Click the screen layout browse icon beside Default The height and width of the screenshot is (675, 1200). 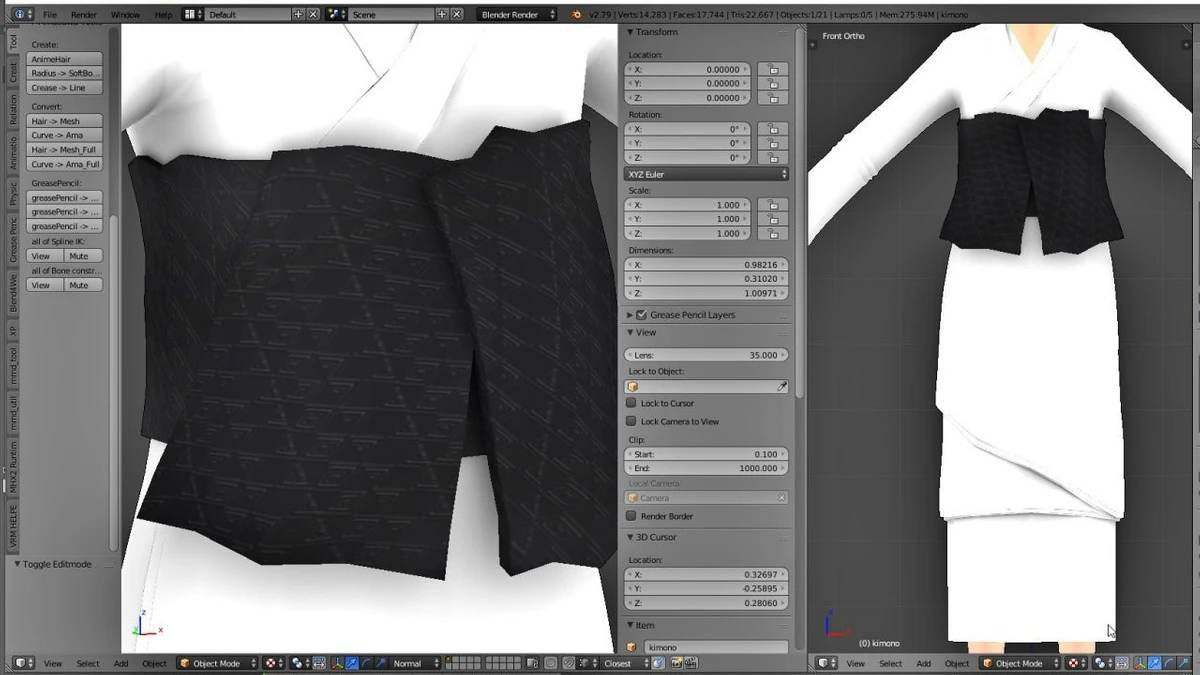194,15
